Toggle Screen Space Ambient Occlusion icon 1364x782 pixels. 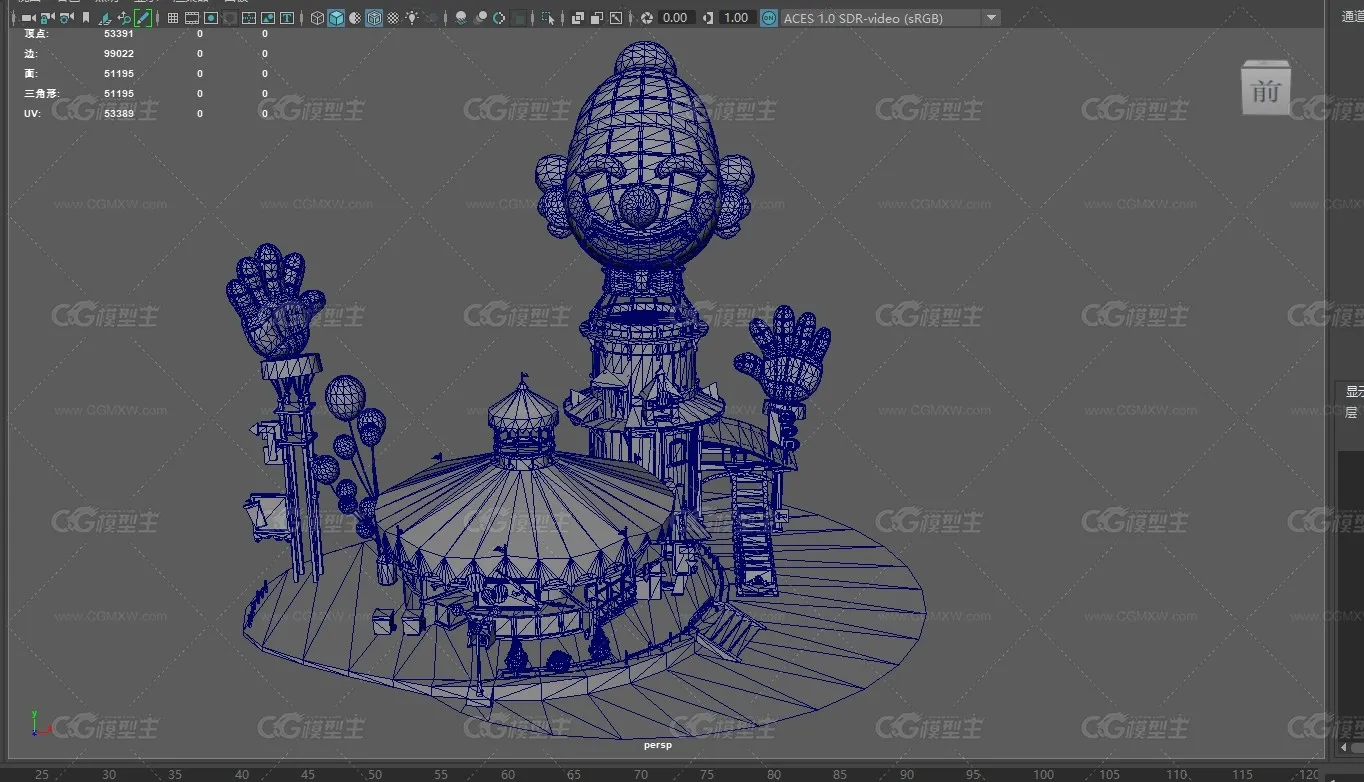[461, 18]
